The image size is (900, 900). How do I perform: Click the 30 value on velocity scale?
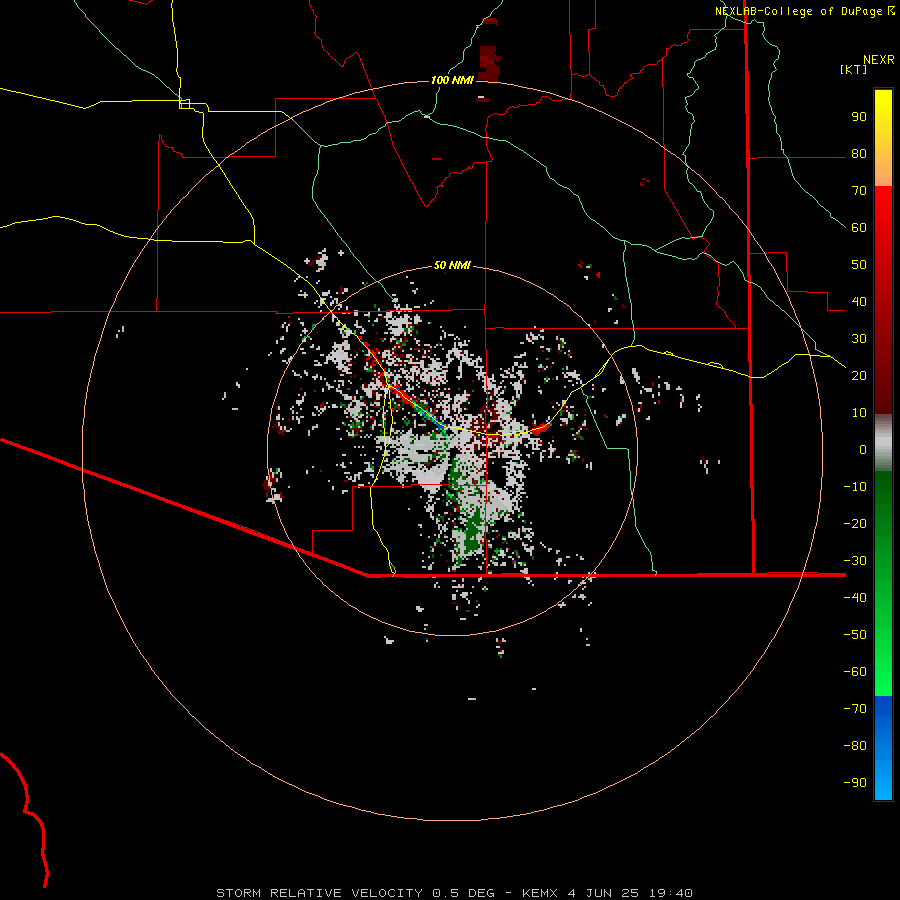pyautogui.click(x=859, y=339)
